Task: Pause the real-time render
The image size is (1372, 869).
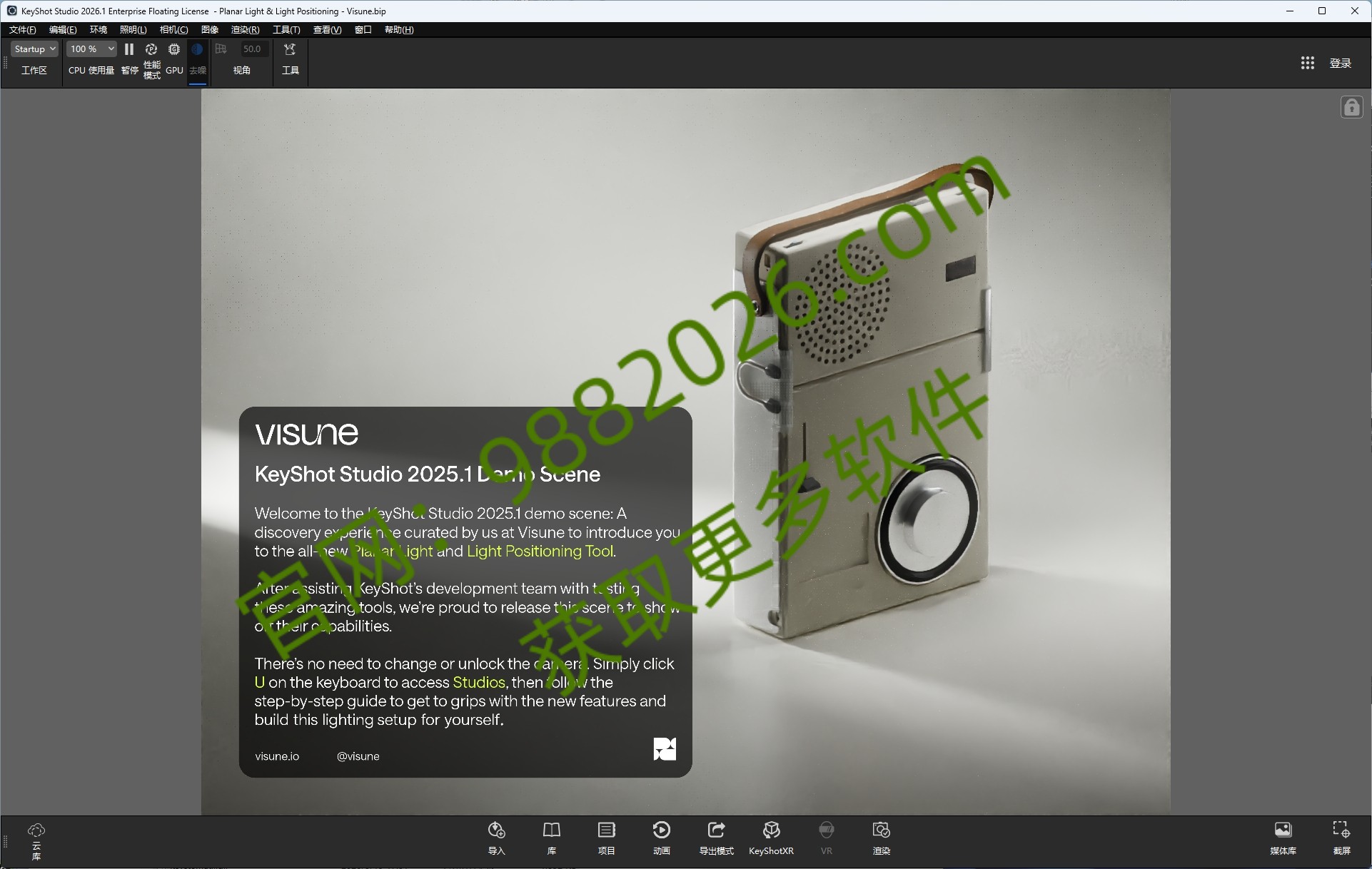Action: pyautogui.click(x=129, y=49)
